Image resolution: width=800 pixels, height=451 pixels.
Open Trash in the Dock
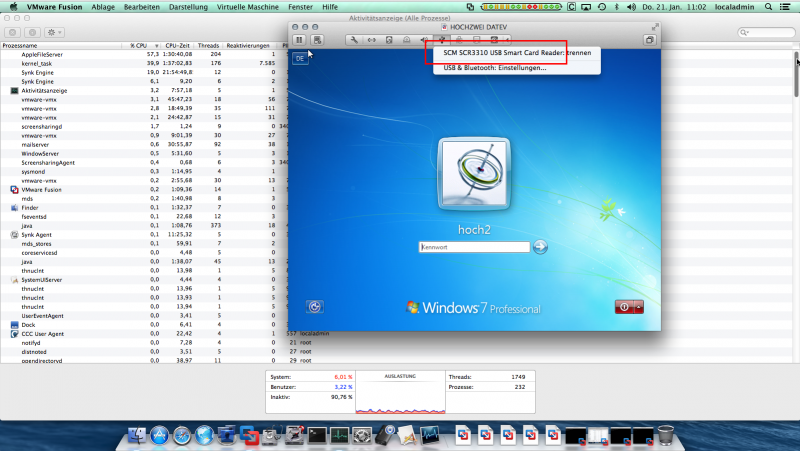667,436
